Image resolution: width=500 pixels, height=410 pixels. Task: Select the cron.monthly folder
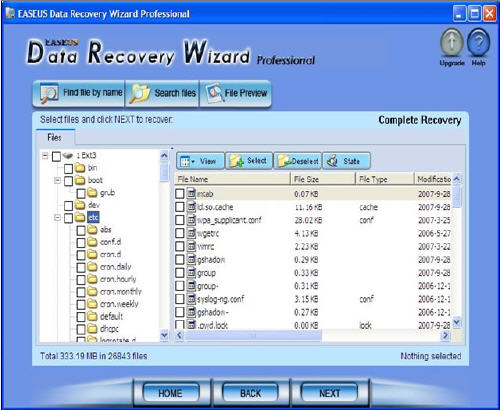tap(121, 292)
